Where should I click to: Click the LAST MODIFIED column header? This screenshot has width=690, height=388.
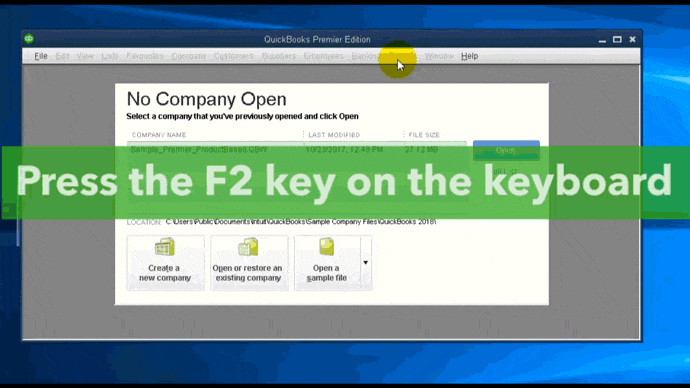[x=334, y=135]
